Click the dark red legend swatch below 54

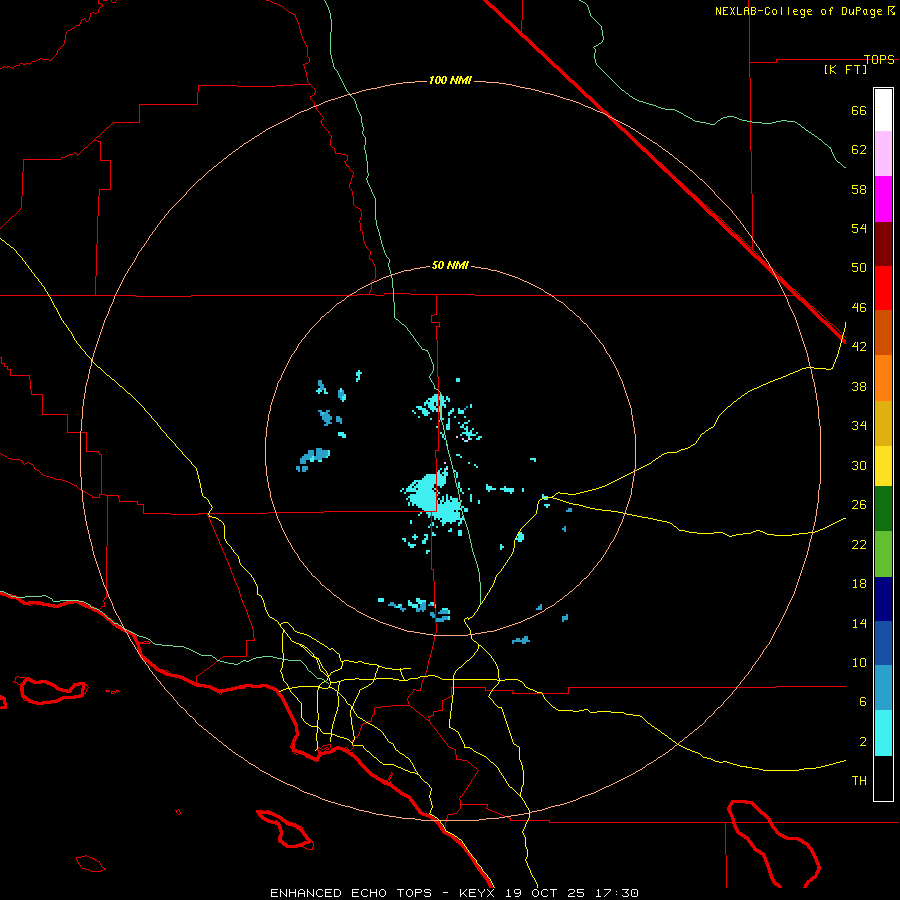(x=883, y=243)
